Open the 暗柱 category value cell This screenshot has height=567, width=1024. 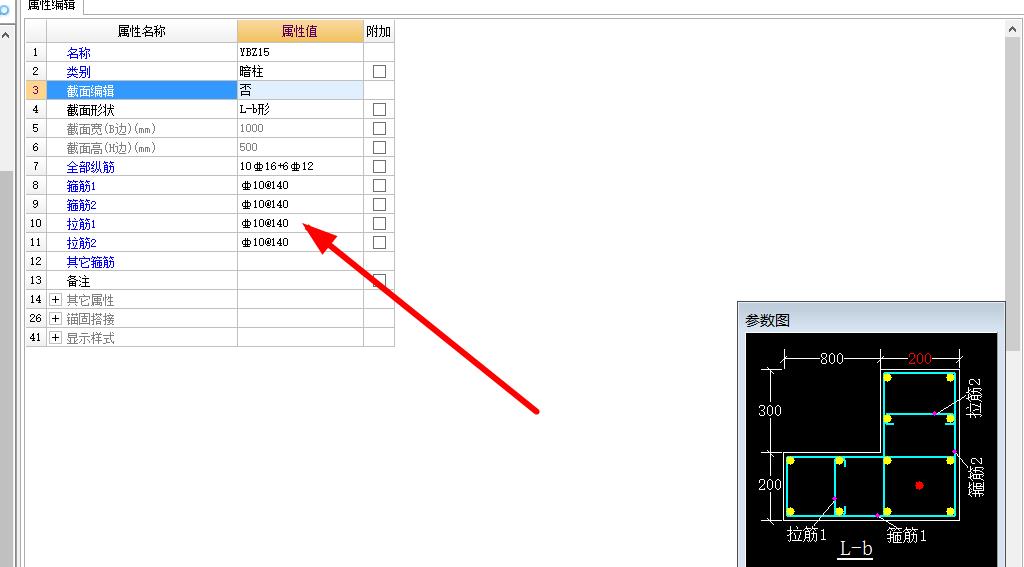click(x=300, y=71)
